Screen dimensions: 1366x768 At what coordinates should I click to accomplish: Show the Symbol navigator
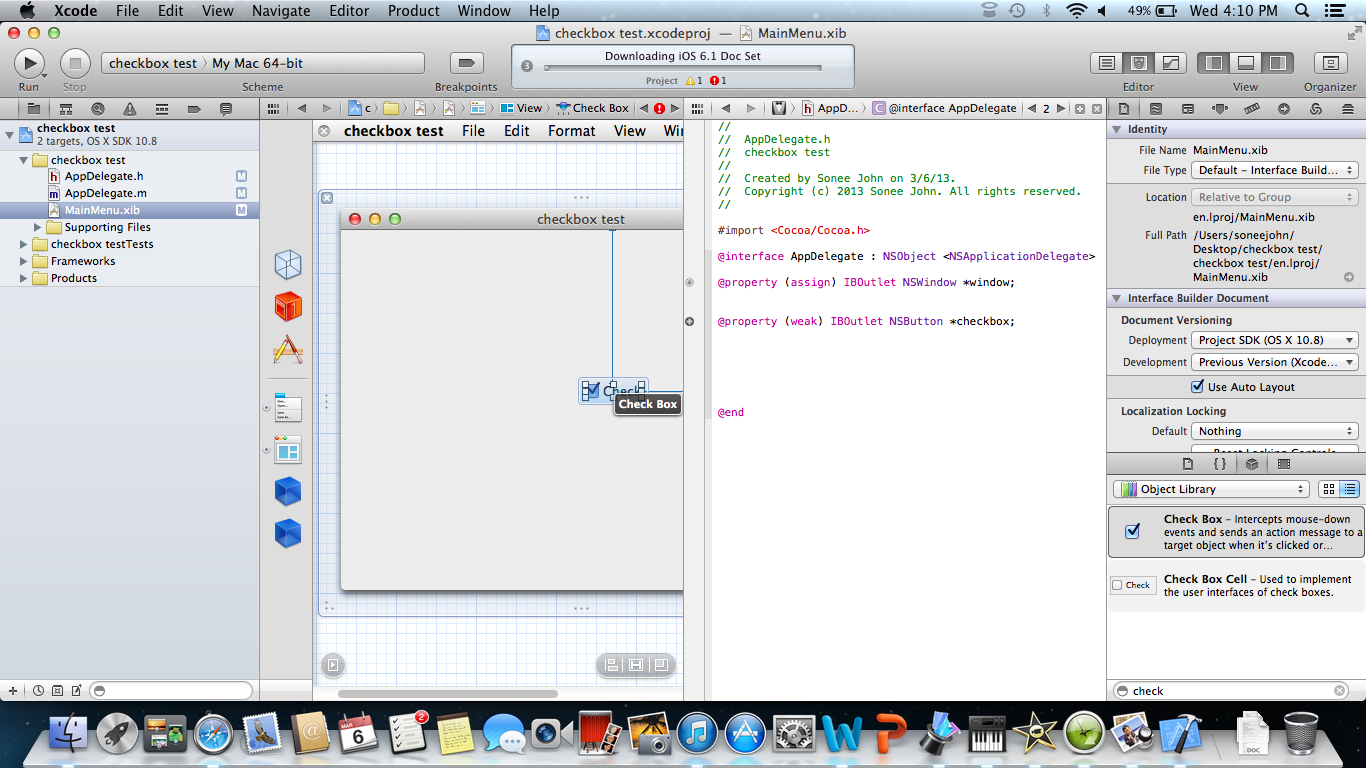click(65, 108)
